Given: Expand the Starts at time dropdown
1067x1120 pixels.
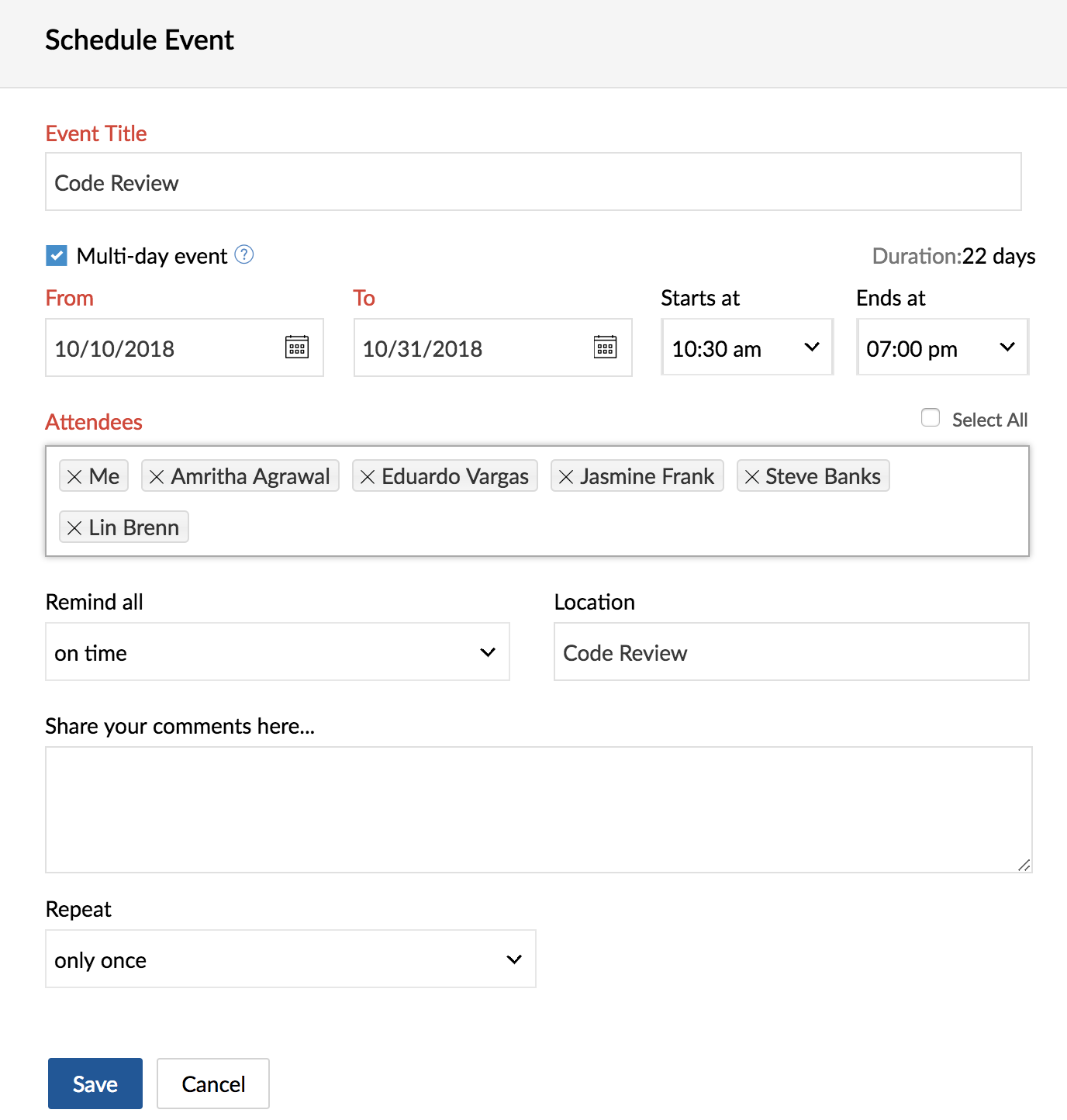Looking at the screenshot, I should (x=748, y=347).
